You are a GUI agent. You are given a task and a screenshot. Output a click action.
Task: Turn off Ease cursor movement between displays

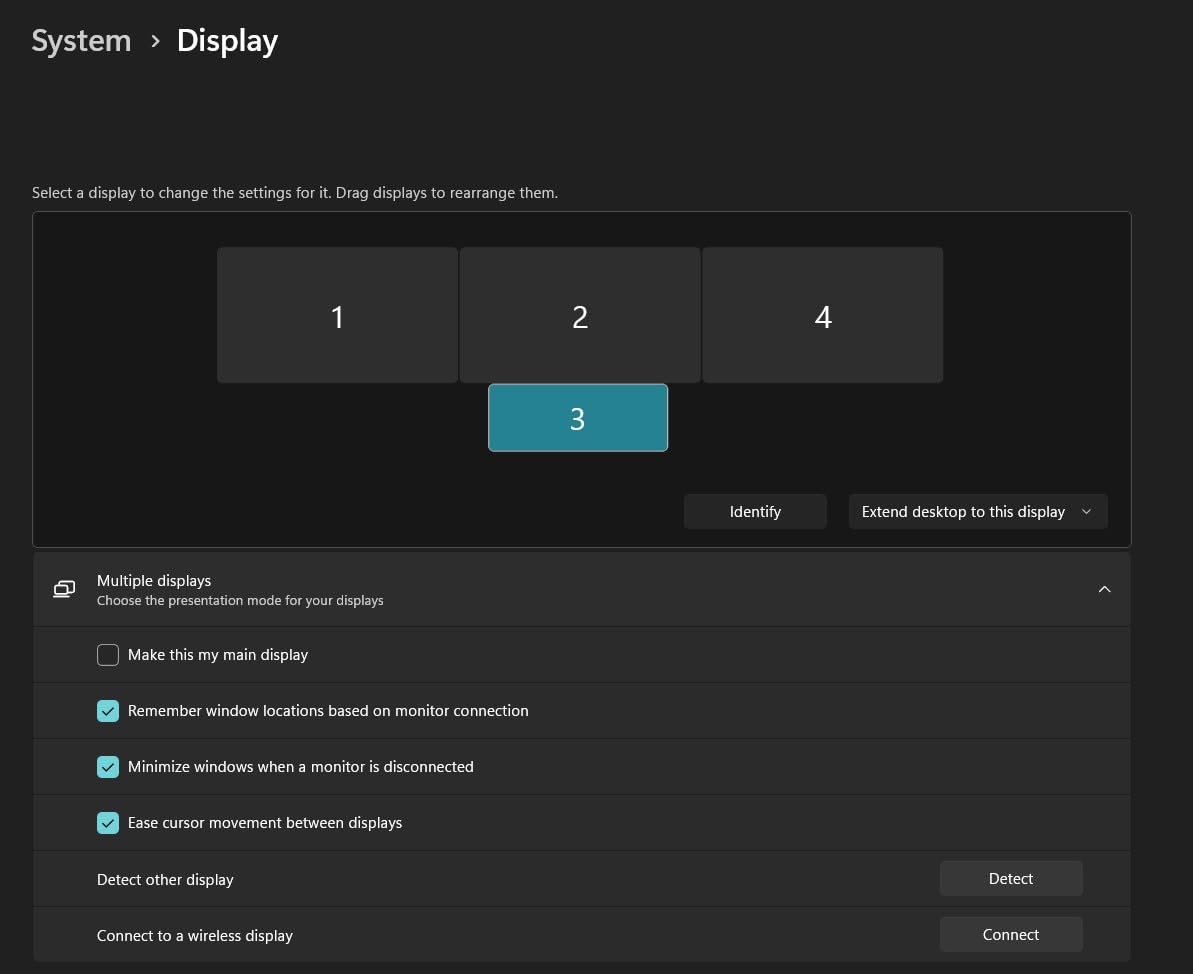click(108, 823)
